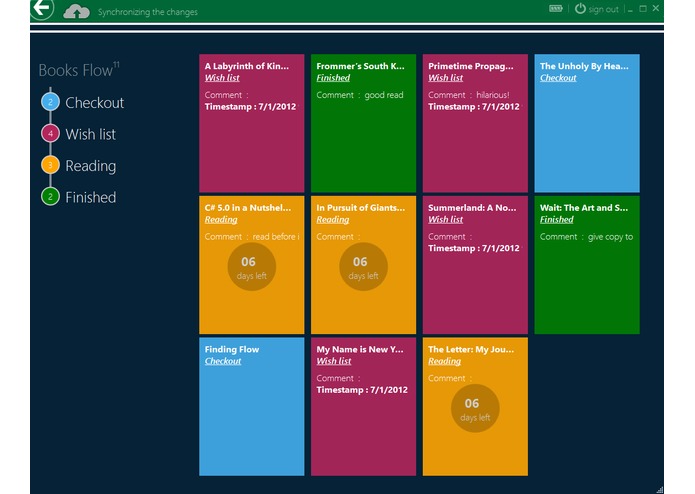Click the crimson Wish list count circle
The height and width of the screenshot is (494, 695).
(x=51, y=133)
